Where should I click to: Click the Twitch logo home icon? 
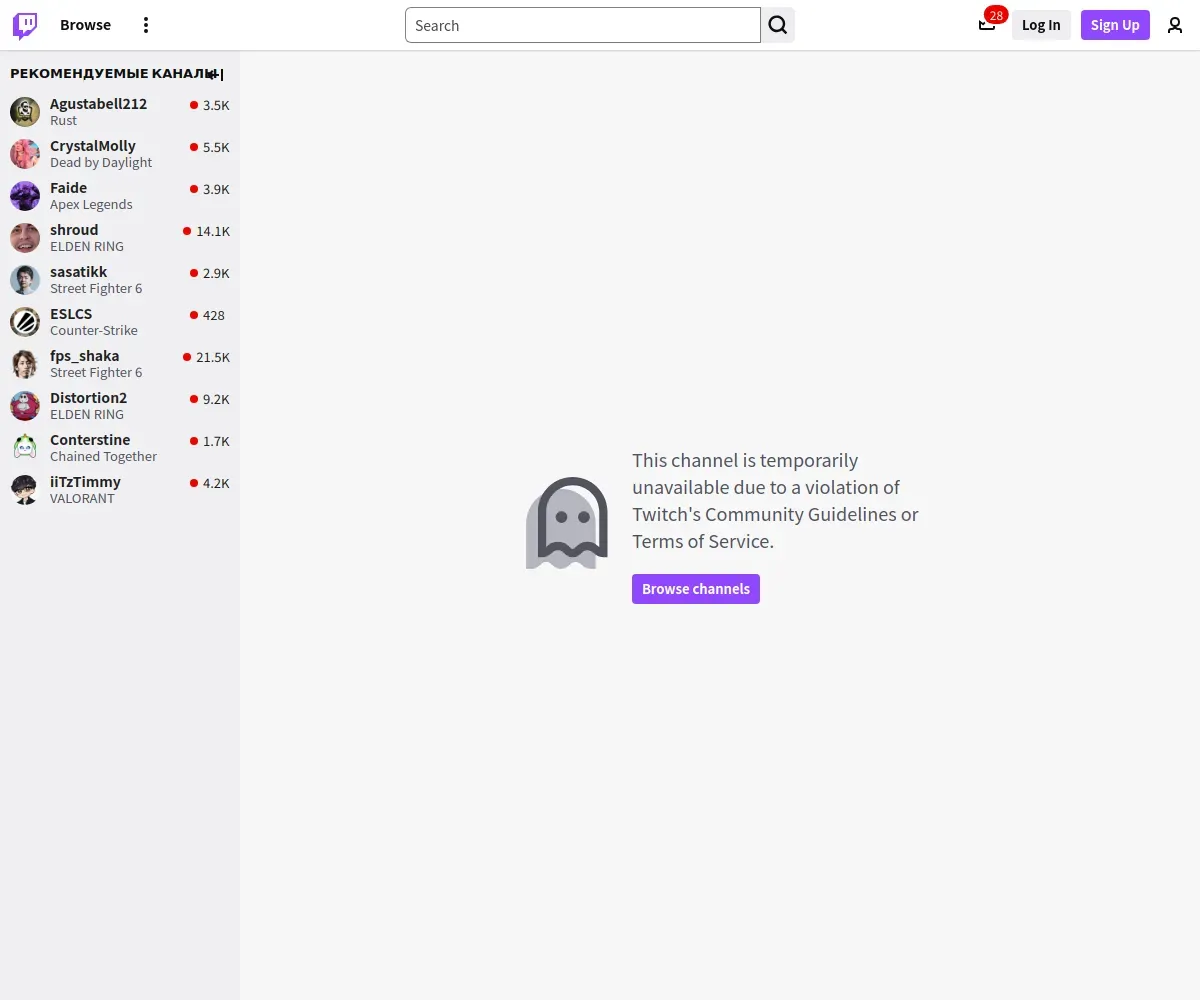25,26
